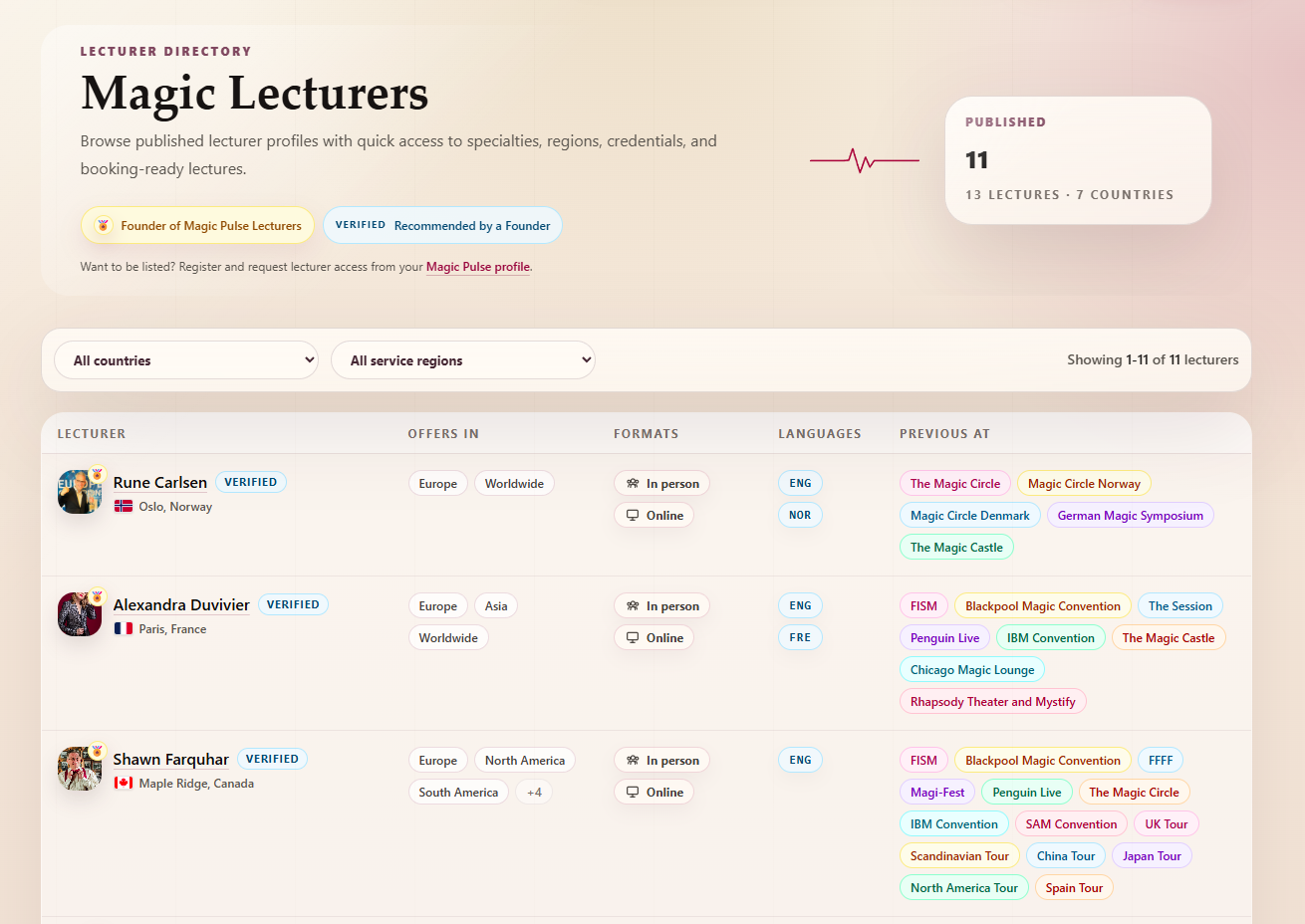
Task: Select the Spain Tour tag
Action: (x=1074, y=887)
